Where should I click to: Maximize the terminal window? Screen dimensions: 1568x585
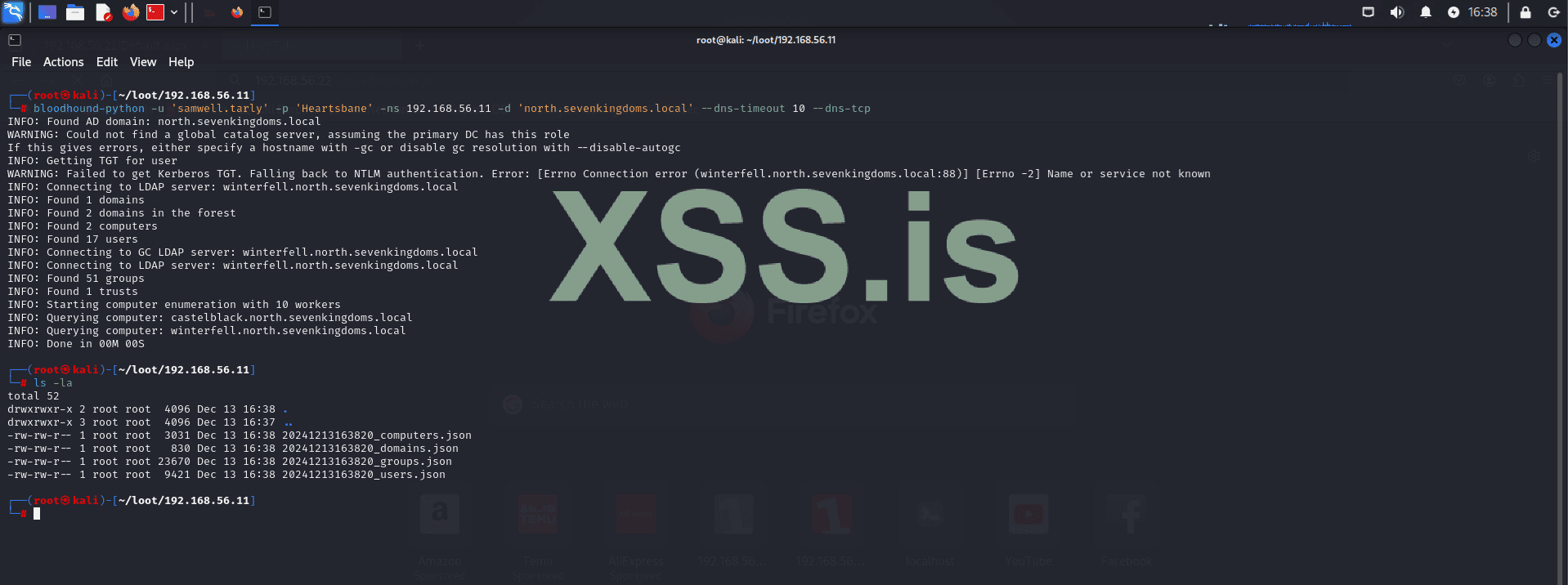[1534, 40]
